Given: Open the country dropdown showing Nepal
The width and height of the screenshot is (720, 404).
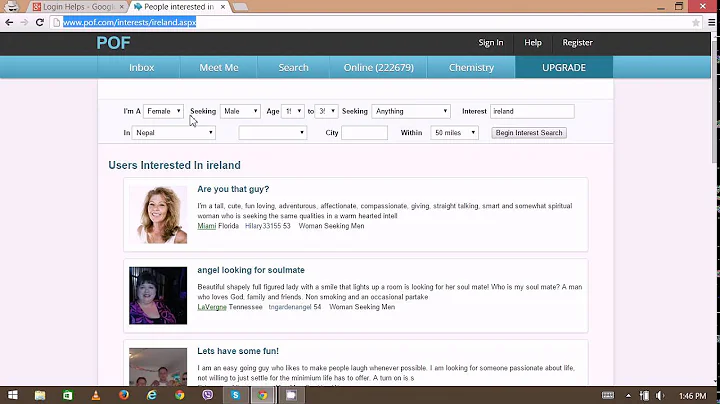Looking at the screenshot, I should [174, 133].
